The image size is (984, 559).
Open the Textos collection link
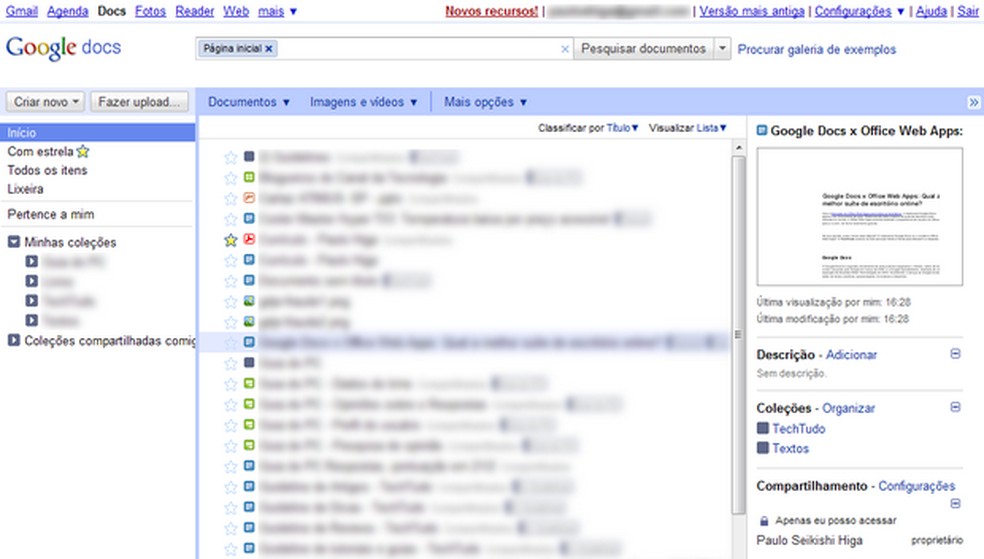pos(790,449)
